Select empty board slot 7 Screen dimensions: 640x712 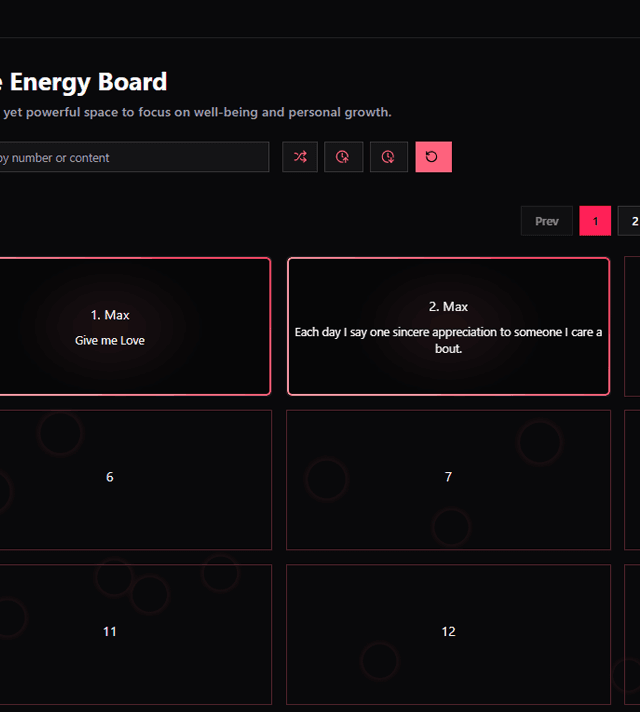448,480
